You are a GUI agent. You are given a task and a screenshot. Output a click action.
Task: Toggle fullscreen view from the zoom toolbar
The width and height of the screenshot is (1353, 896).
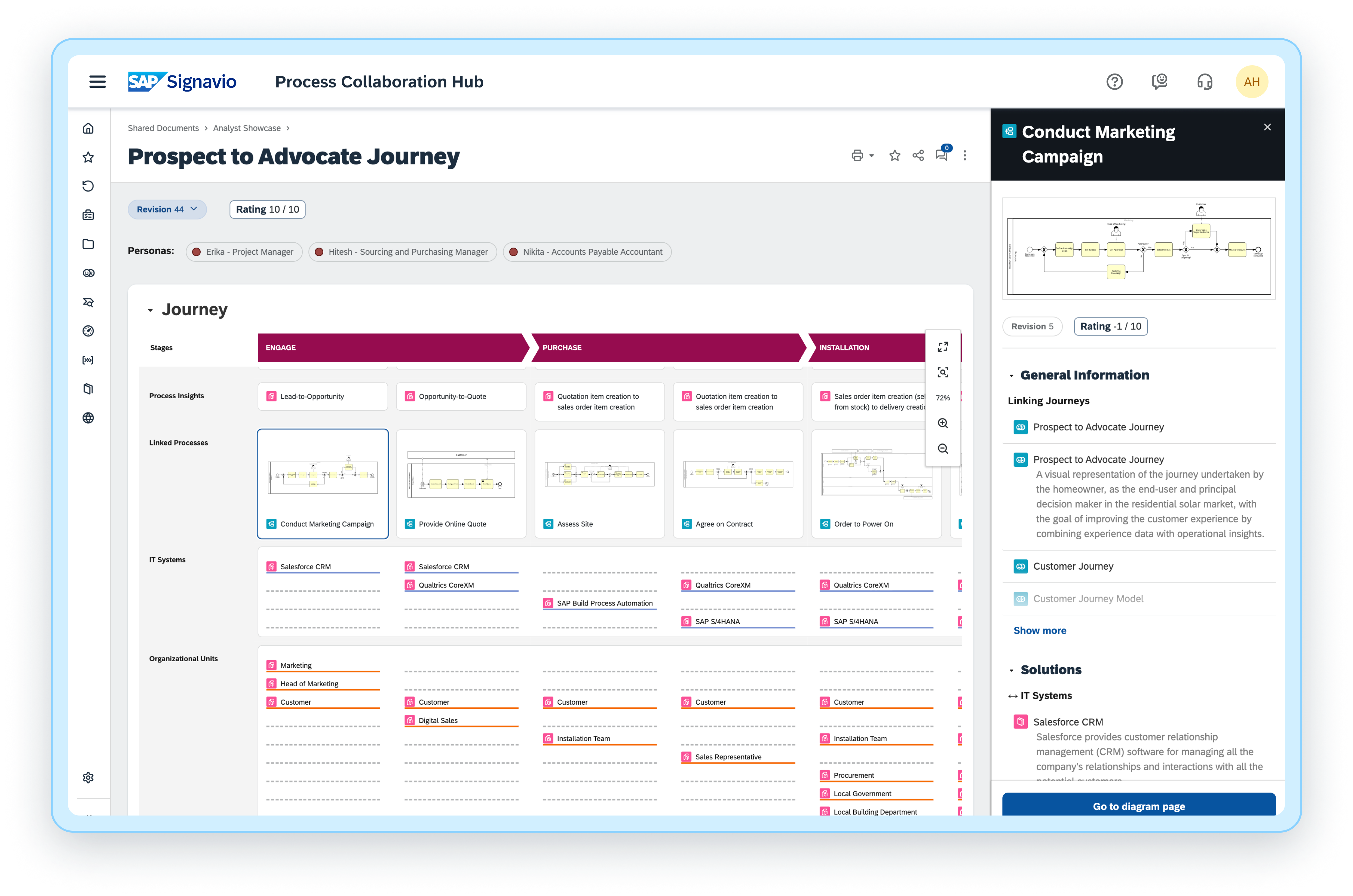943,346
